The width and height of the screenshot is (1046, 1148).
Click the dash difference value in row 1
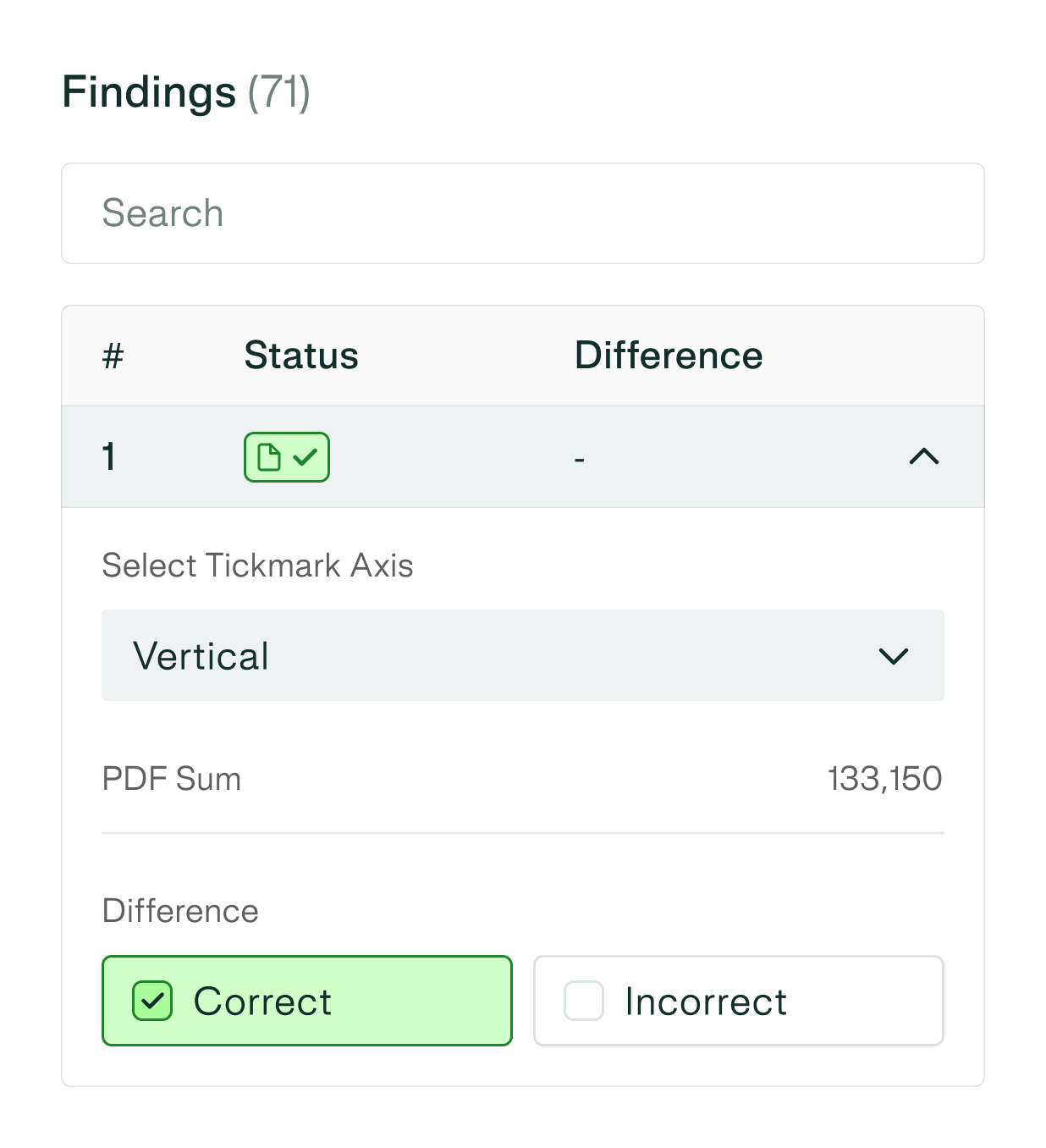click(x=580, y=460)
